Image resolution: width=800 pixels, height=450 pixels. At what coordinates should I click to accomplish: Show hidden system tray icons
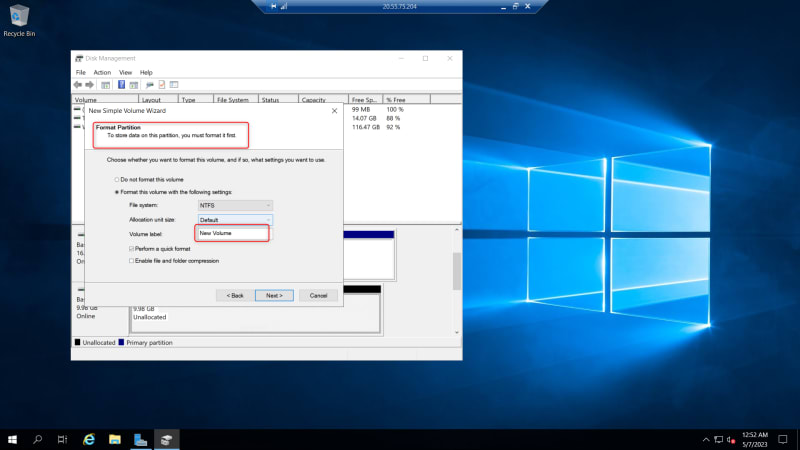coord(706,439)
